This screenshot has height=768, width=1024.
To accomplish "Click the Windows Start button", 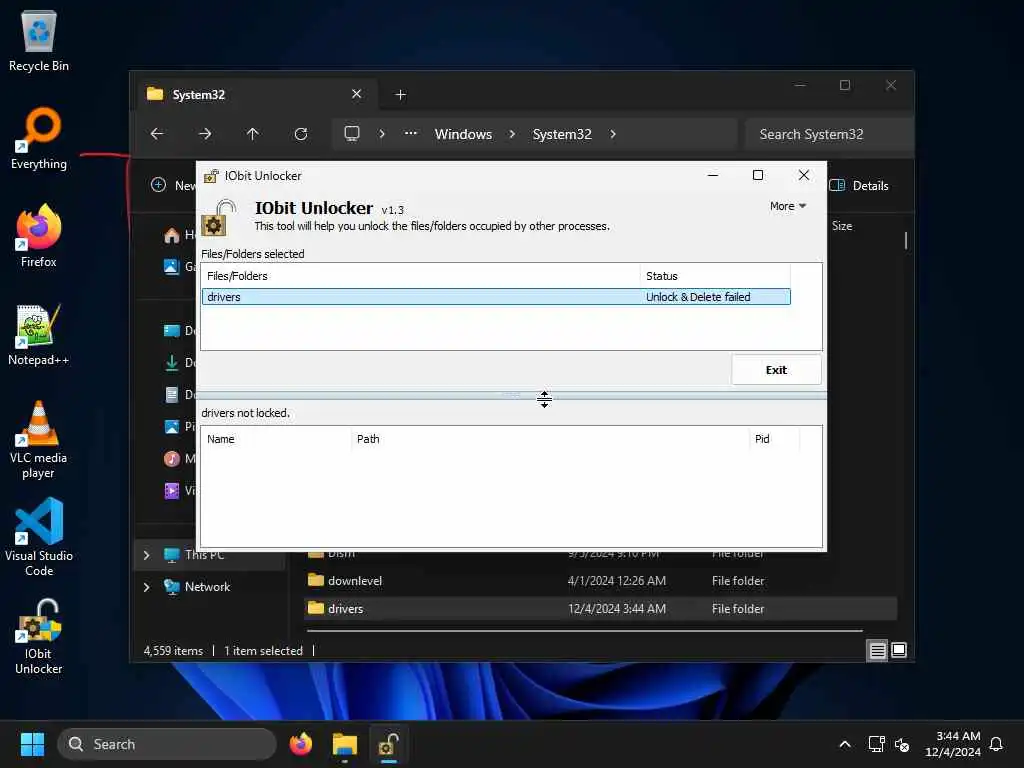I will tap(32, 744).
